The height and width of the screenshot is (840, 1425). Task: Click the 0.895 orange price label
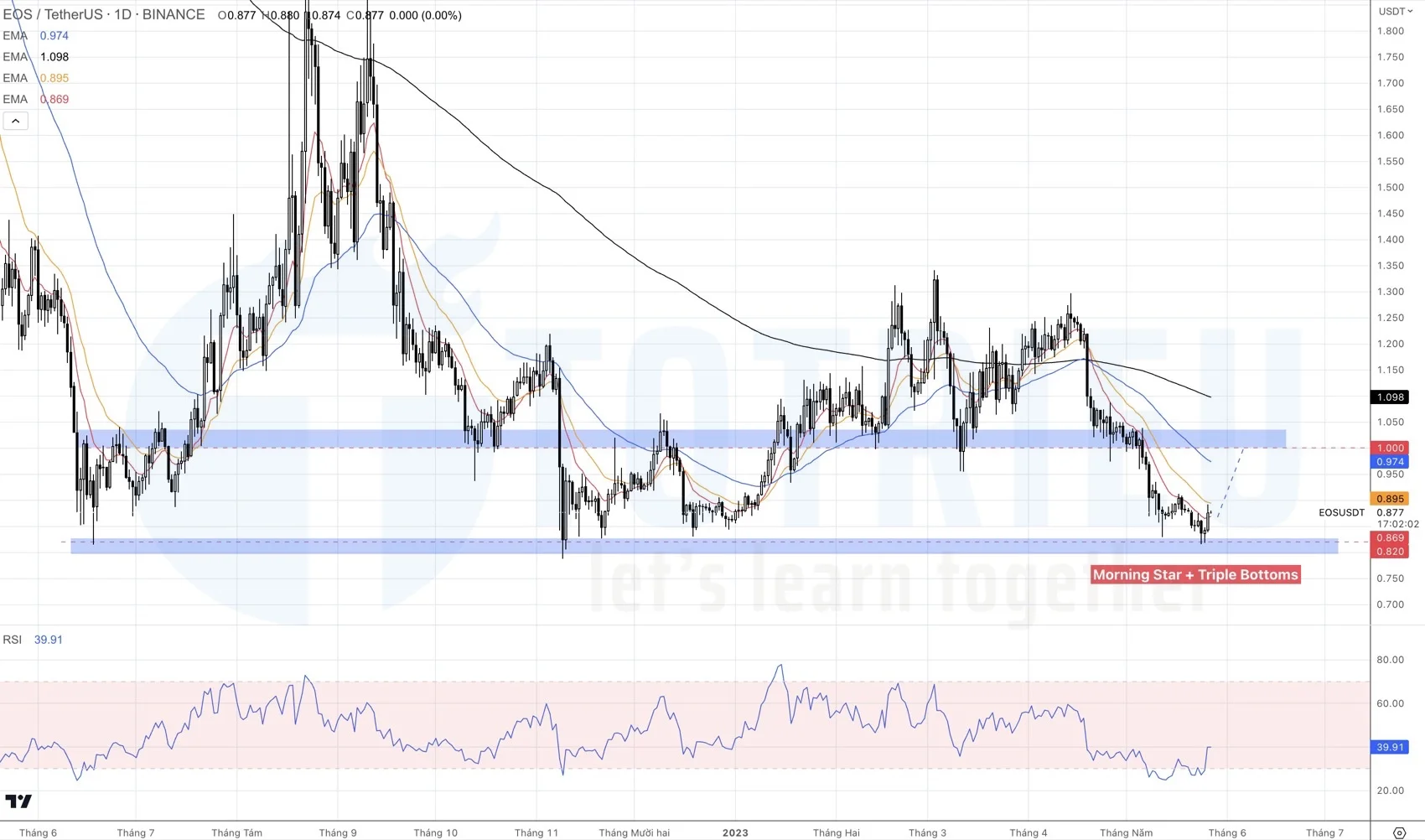coord(1390,499)
